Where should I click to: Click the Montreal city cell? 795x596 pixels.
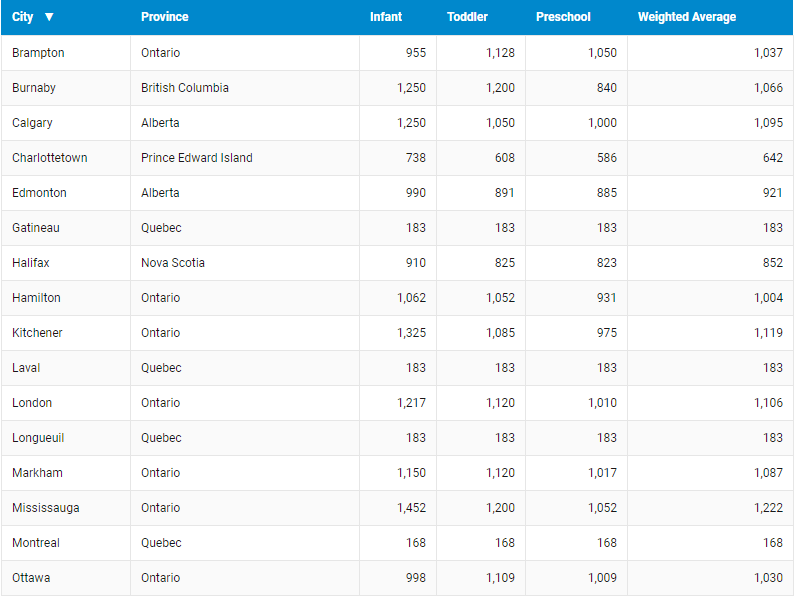point(36,543)
